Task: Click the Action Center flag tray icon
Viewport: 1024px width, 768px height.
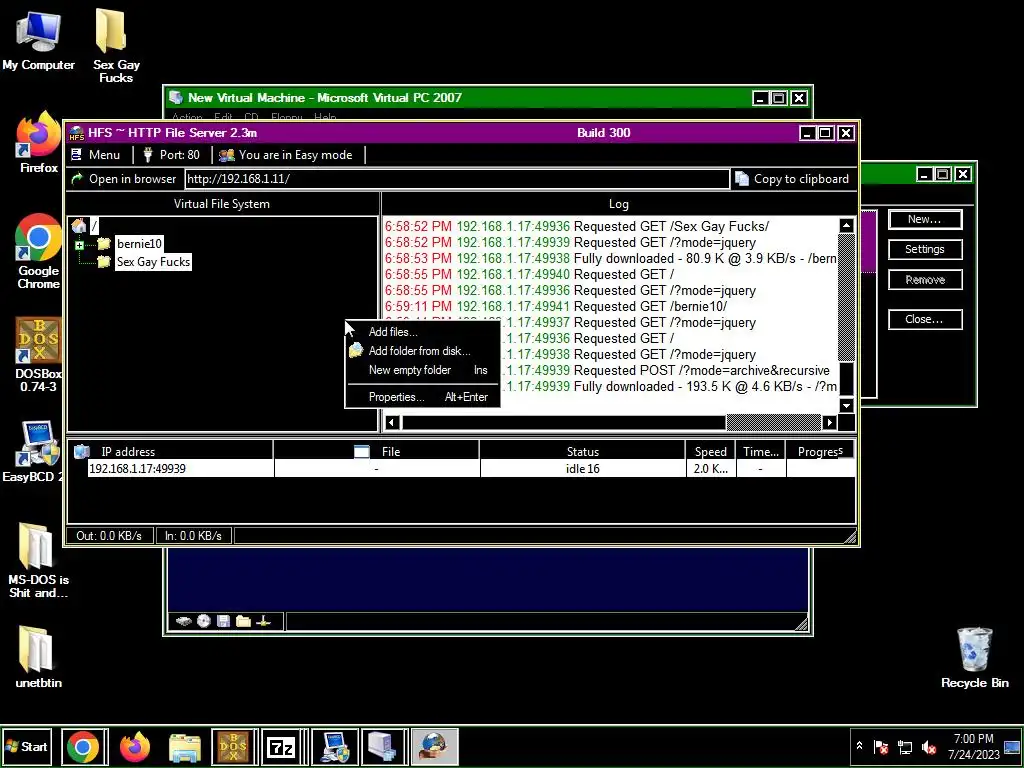Action: pyautogui.click(x=880, y=747)
